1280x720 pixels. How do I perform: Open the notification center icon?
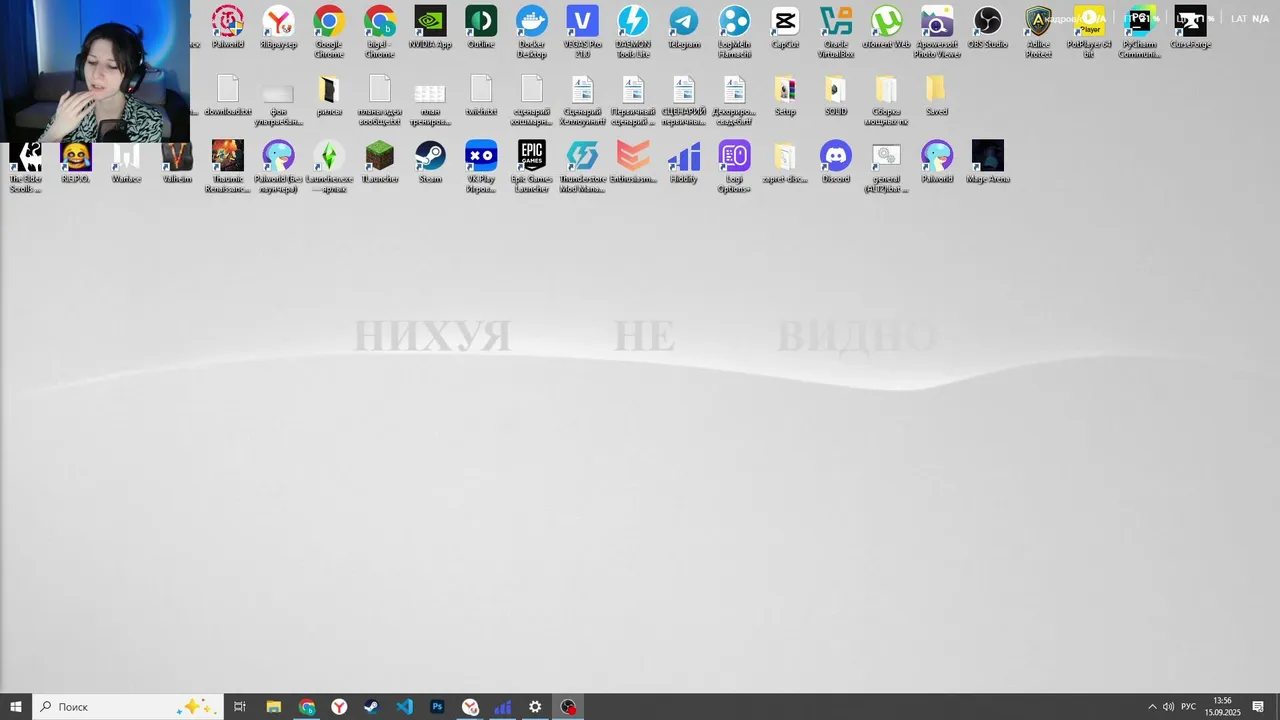click(x=1259, y=707)
